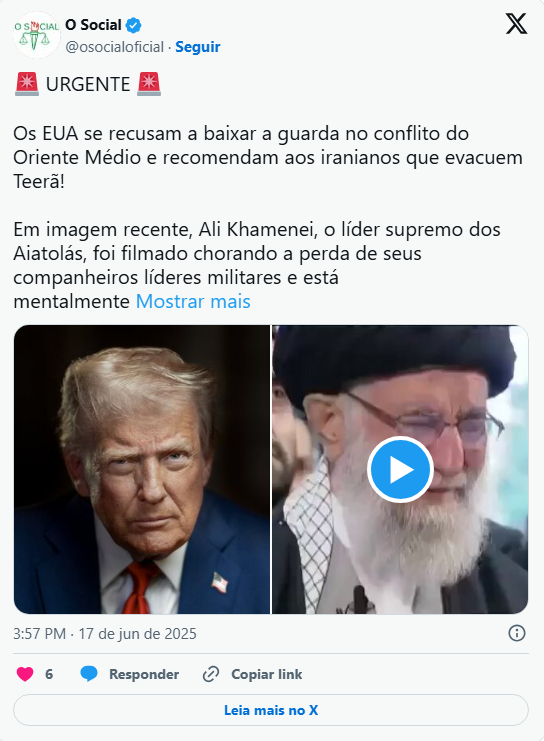Viewport: 544px width, 741px height.
Task: Click the Responder label
Action: coord(144,674)
